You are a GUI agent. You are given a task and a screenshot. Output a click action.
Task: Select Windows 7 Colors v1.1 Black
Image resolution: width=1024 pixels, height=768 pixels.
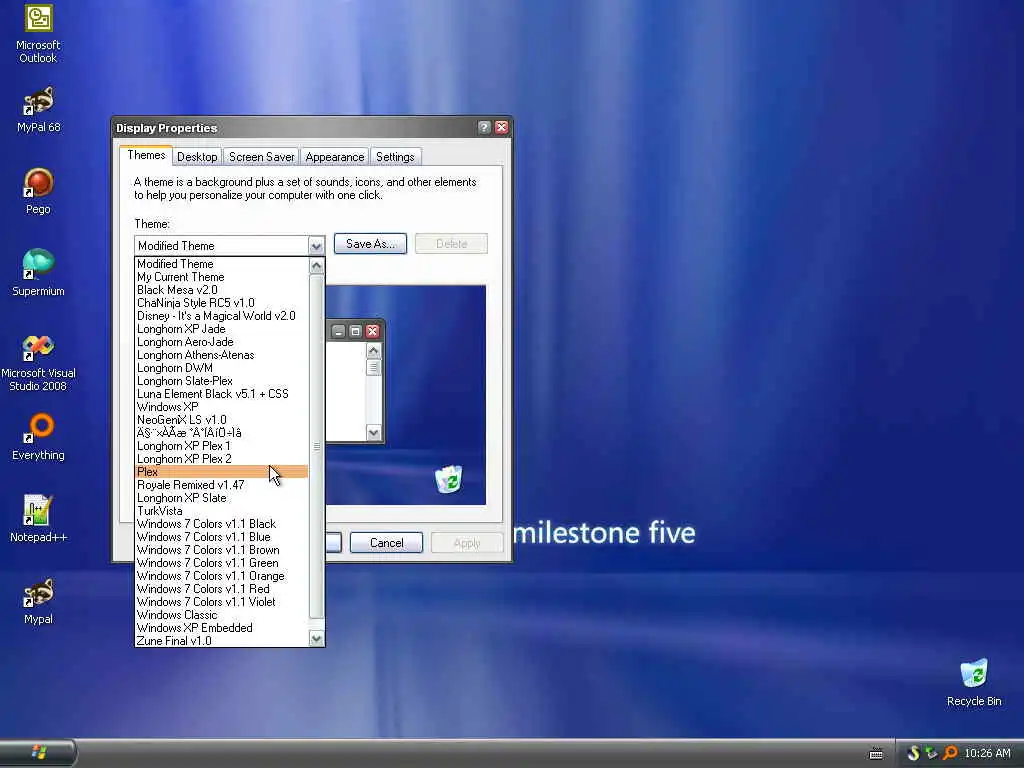click(221, 524)
